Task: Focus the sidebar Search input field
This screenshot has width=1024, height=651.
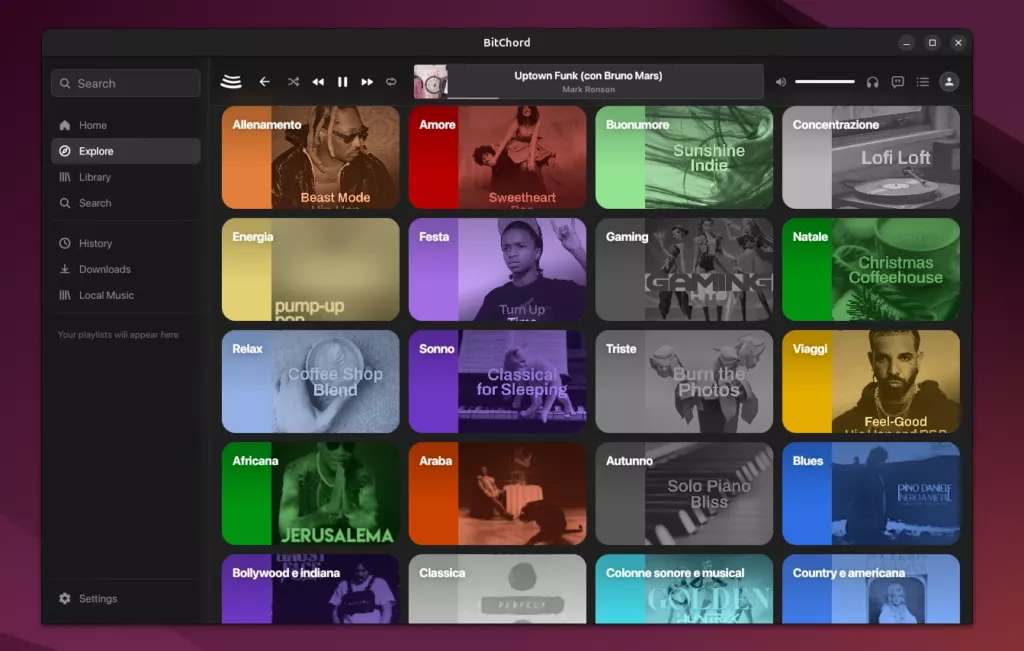Action: tap(125, 83)
